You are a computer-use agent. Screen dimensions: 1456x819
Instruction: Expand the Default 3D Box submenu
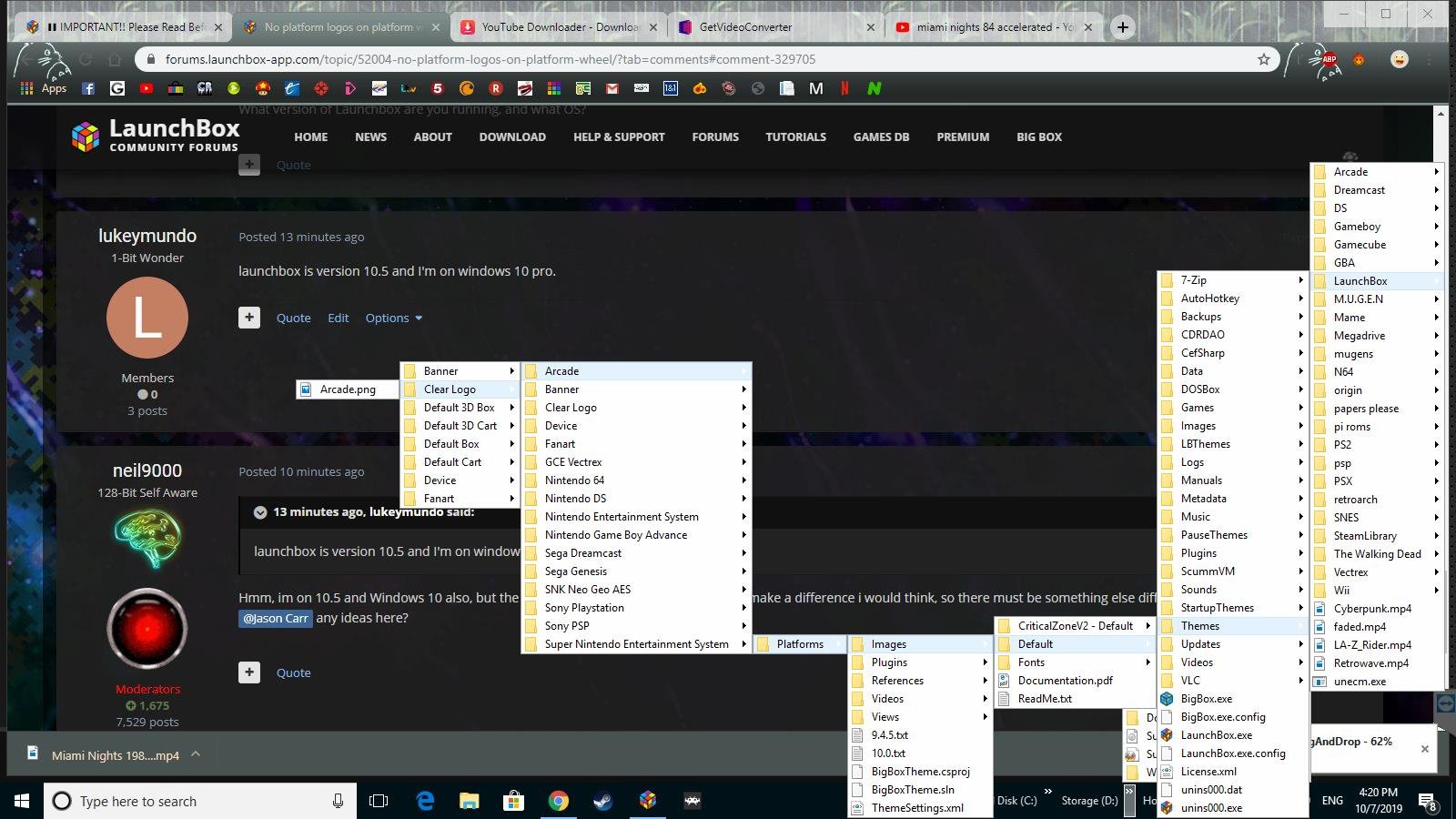(x=460, y=408)
